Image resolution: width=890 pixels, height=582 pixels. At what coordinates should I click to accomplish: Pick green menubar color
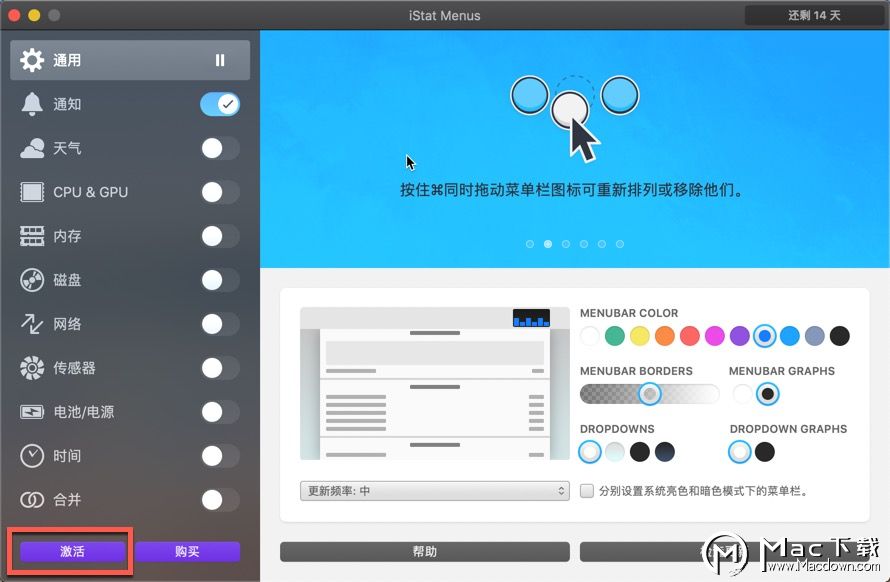point(615,336)
